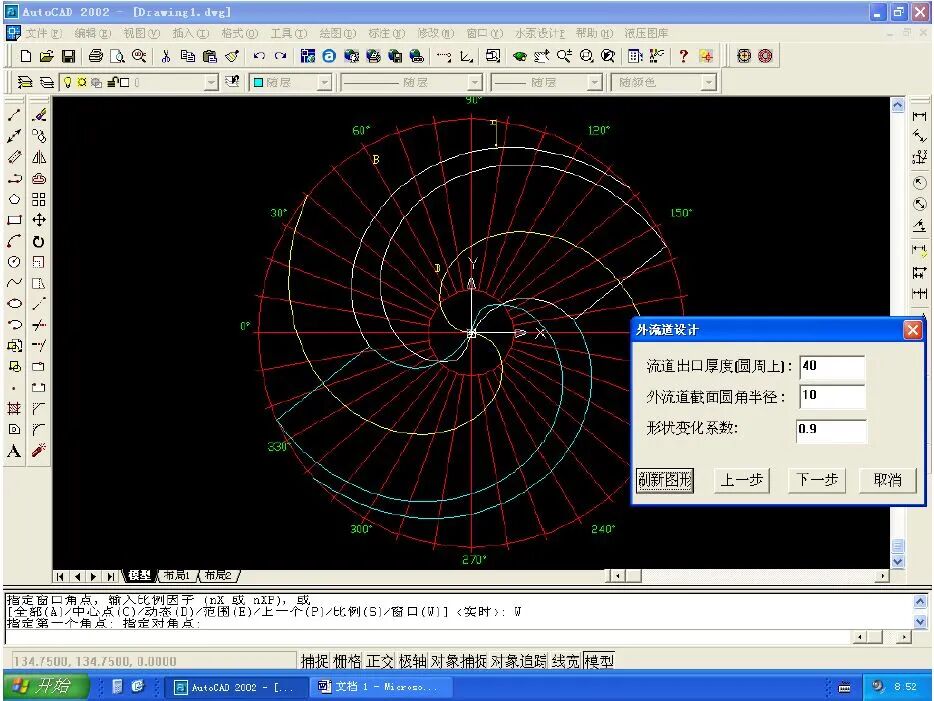Click the color swatch in color control
This screenshot has width=934, height=701.
pos(259,82)
